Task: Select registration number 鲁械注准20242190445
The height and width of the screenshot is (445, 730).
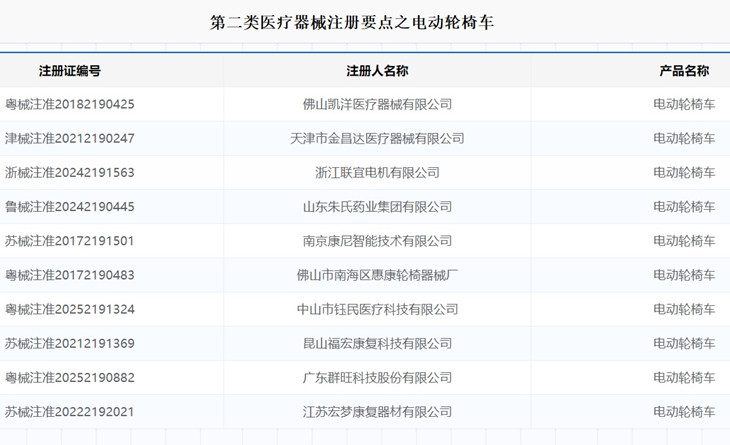Action: pyautogui.click(x=70, y=207)
